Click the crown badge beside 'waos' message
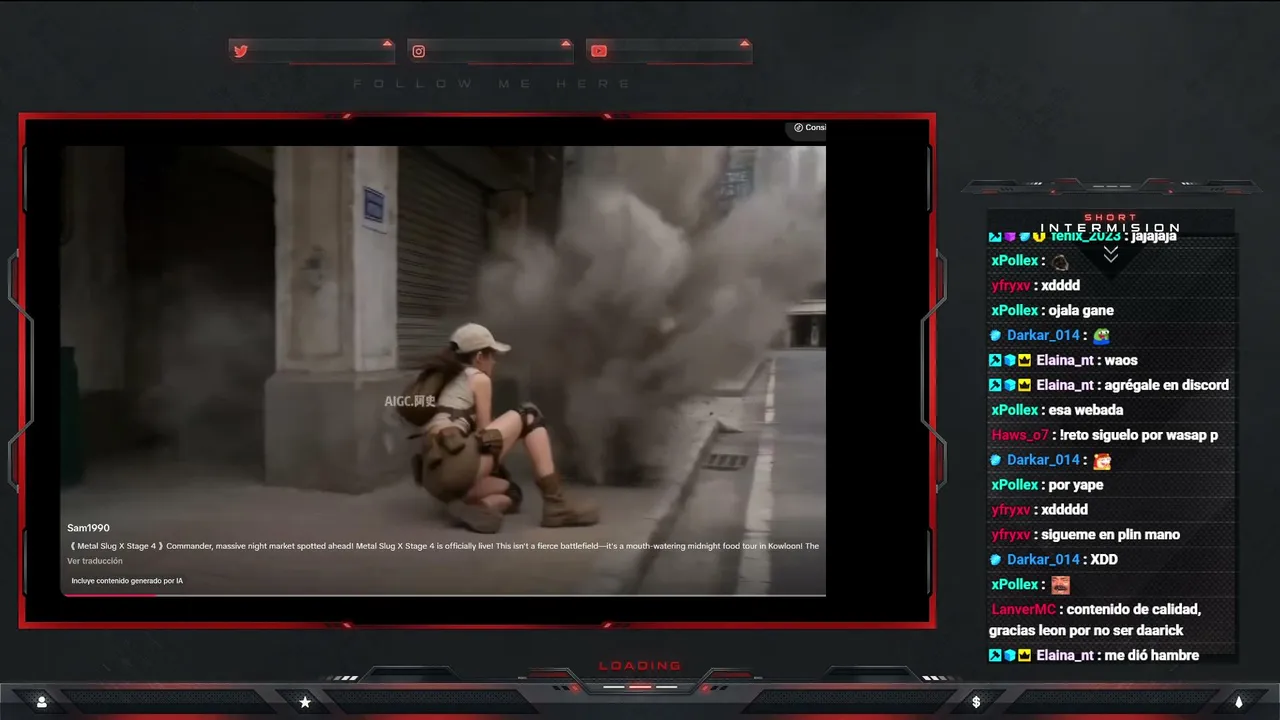 (1024, 361)
